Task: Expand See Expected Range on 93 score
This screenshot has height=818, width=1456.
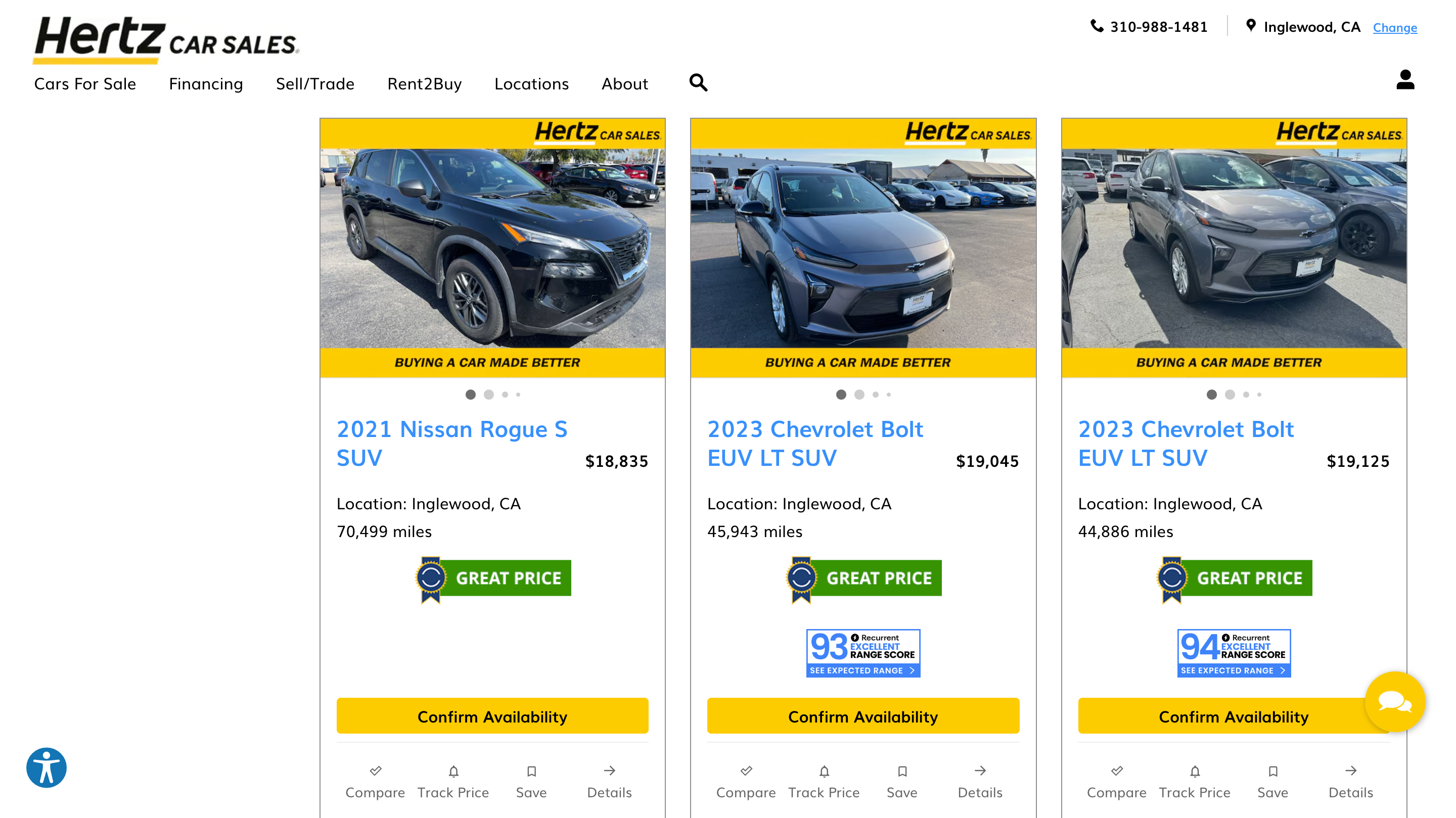Action: click(x=862, y=670)
